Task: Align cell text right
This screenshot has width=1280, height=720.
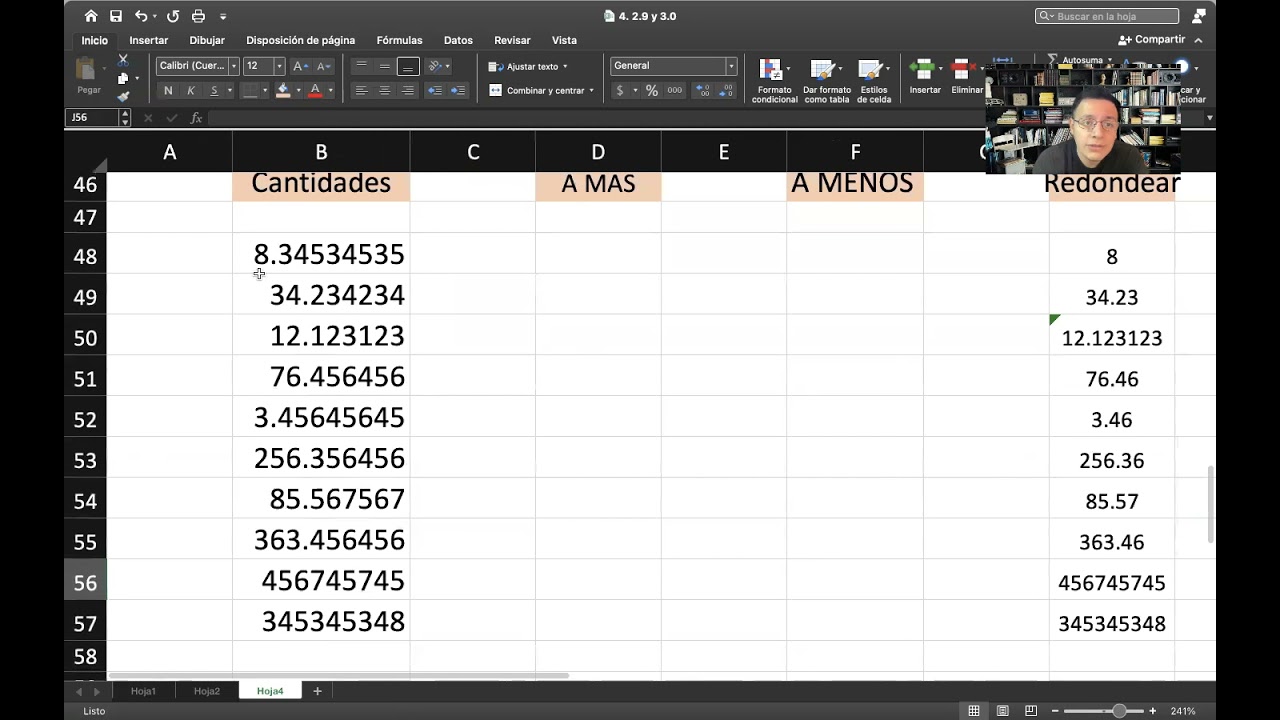Action: point(407,91)
